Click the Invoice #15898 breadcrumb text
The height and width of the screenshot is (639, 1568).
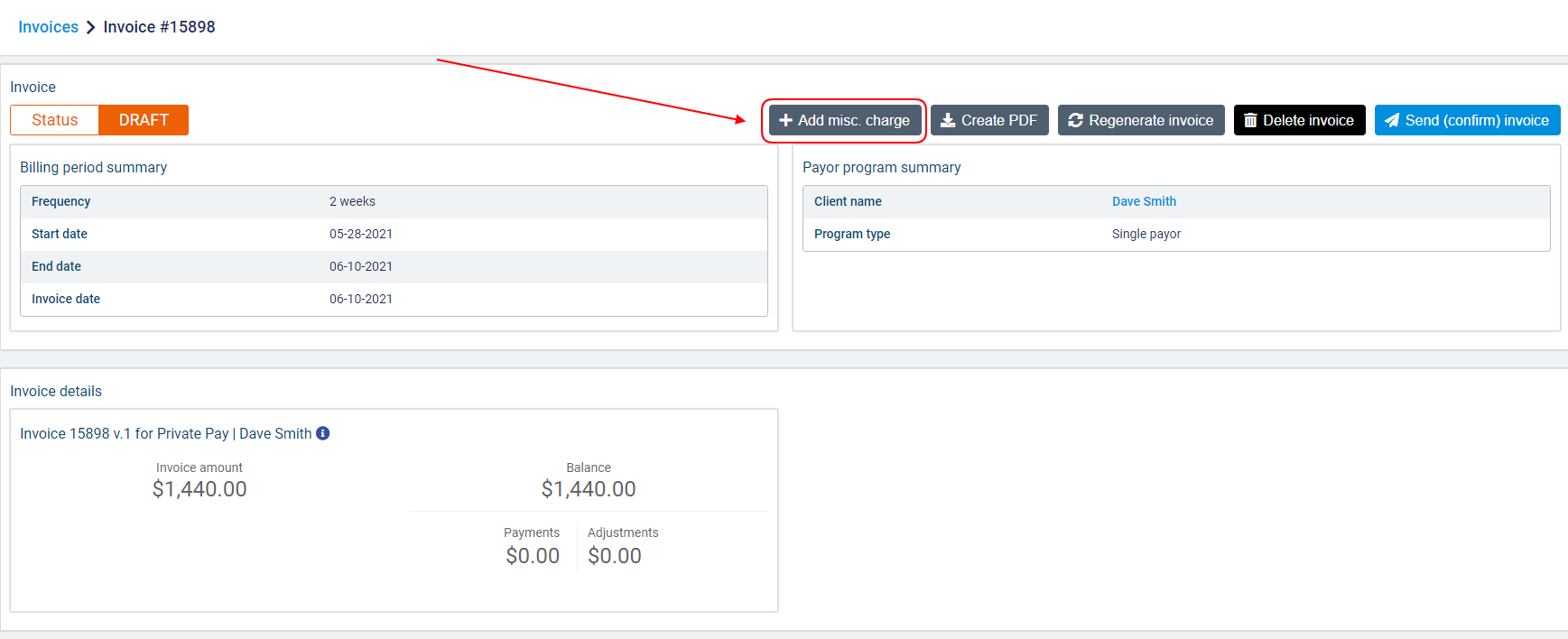click(x=159, y=27)
